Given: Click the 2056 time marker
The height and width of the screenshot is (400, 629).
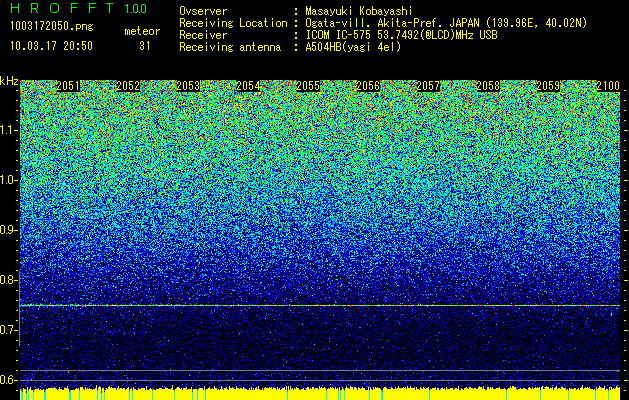Looking at the screenshot, I should (368, 86).
